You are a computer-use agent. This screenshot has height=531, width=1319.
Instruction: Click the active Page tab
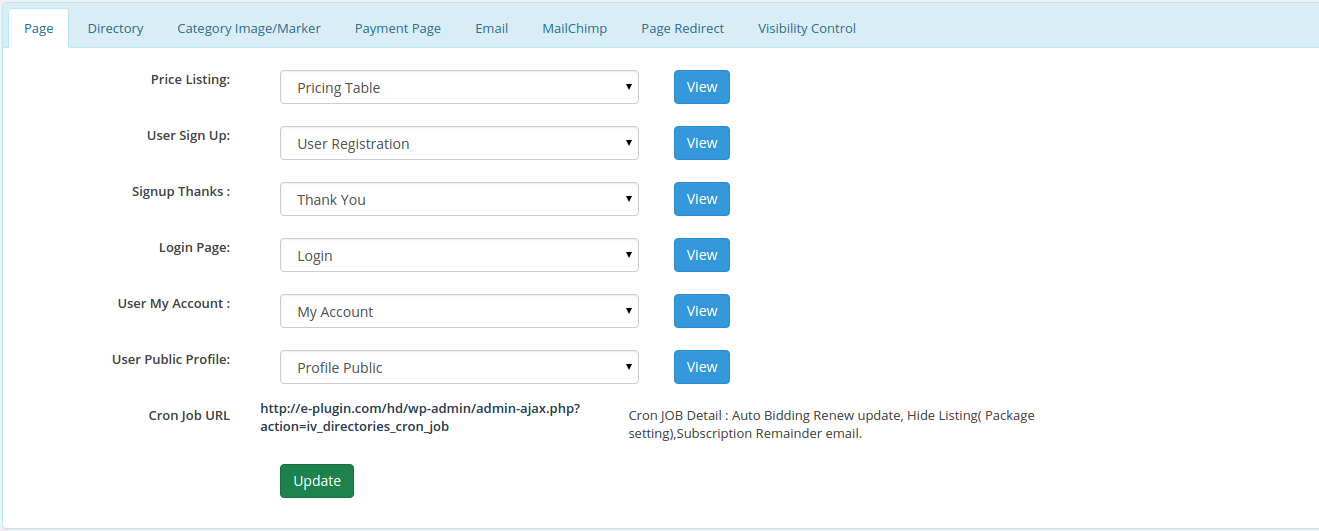click(39, 28)
